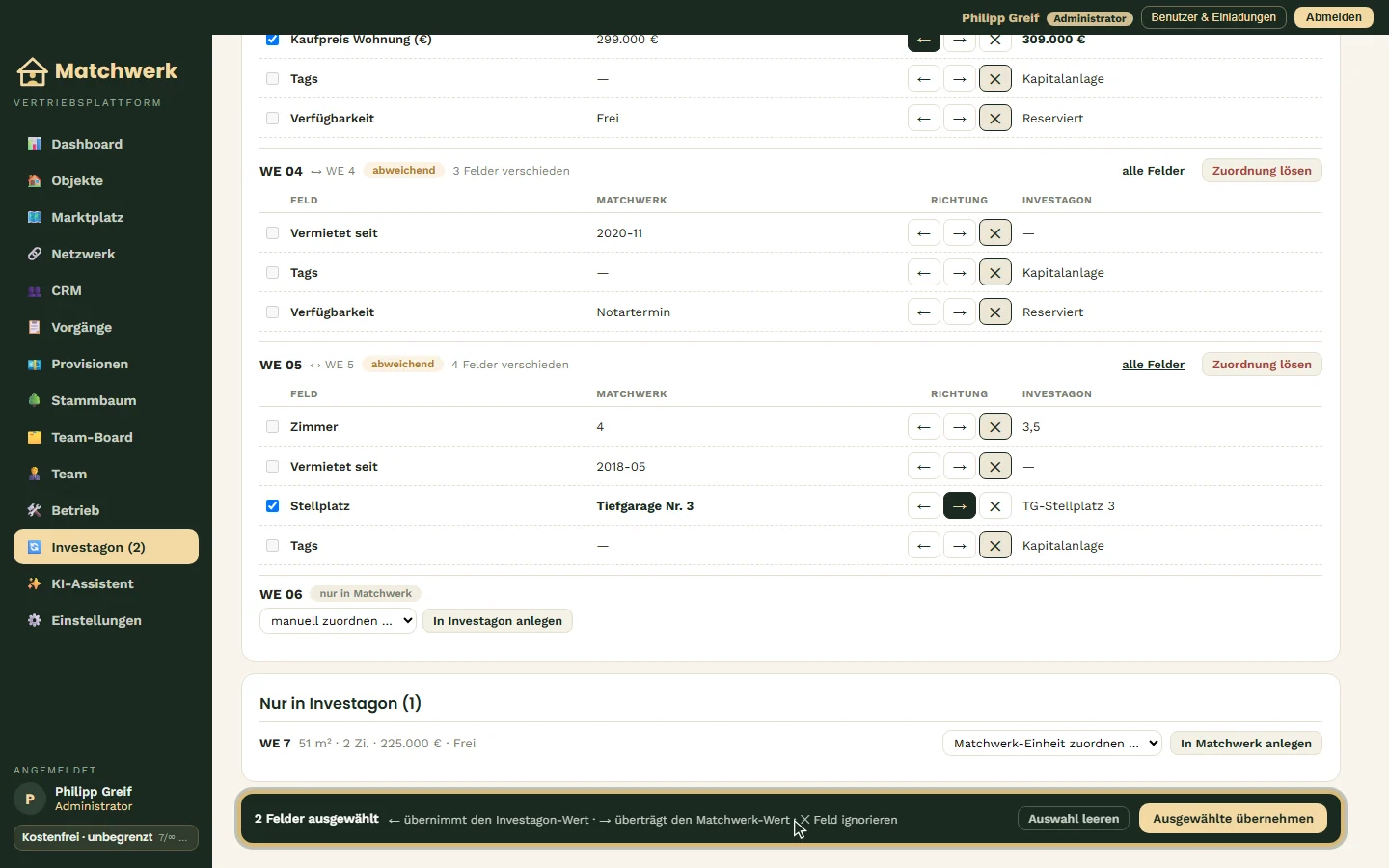
Task: Click the user avatar 'P' in sidebar
Action: coord(30,799)
